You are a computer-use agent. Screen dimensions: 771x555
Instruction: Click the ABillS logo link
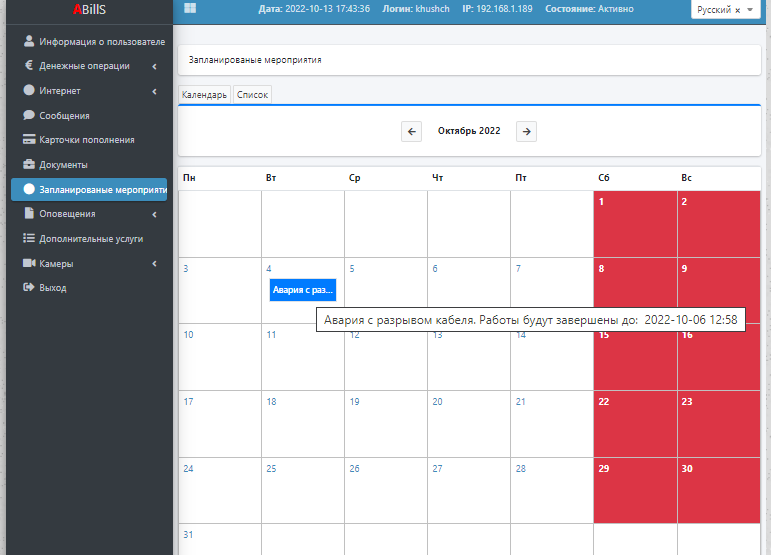[x=87, y=9]
